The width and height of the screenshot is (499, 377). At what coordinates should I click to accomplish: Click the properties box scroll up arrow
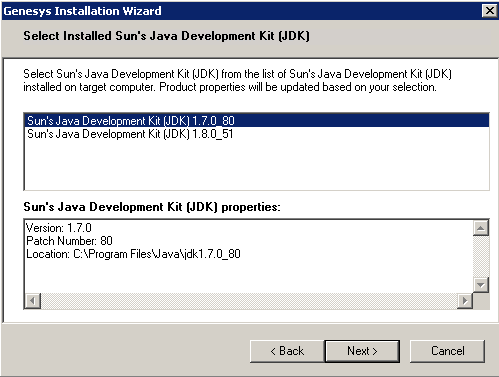481,228
